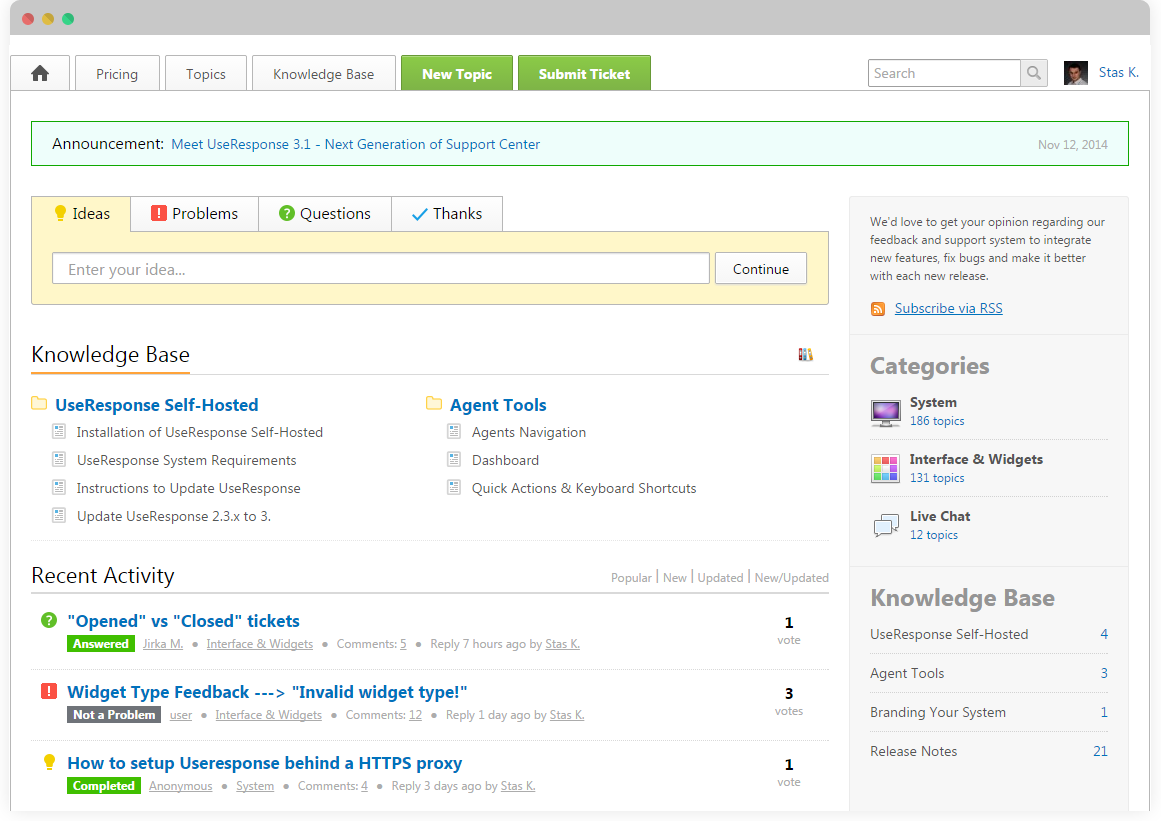Screen dimensions: 1161x821
Task: Click document icon beside Agents Navigation
Action: tap(454, 432)
